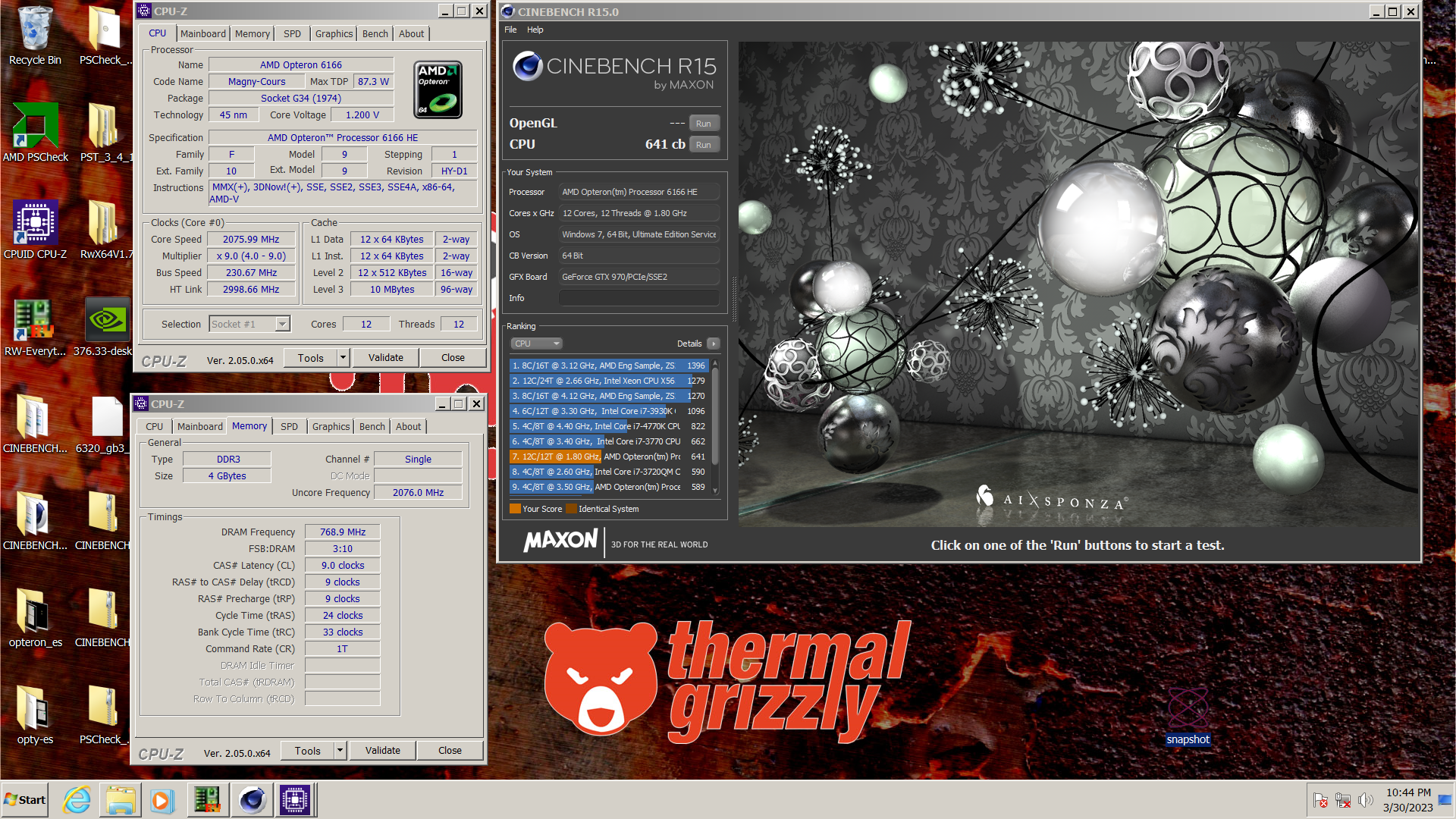Open Windows Explorer from the taskbar

click(120, 800)
